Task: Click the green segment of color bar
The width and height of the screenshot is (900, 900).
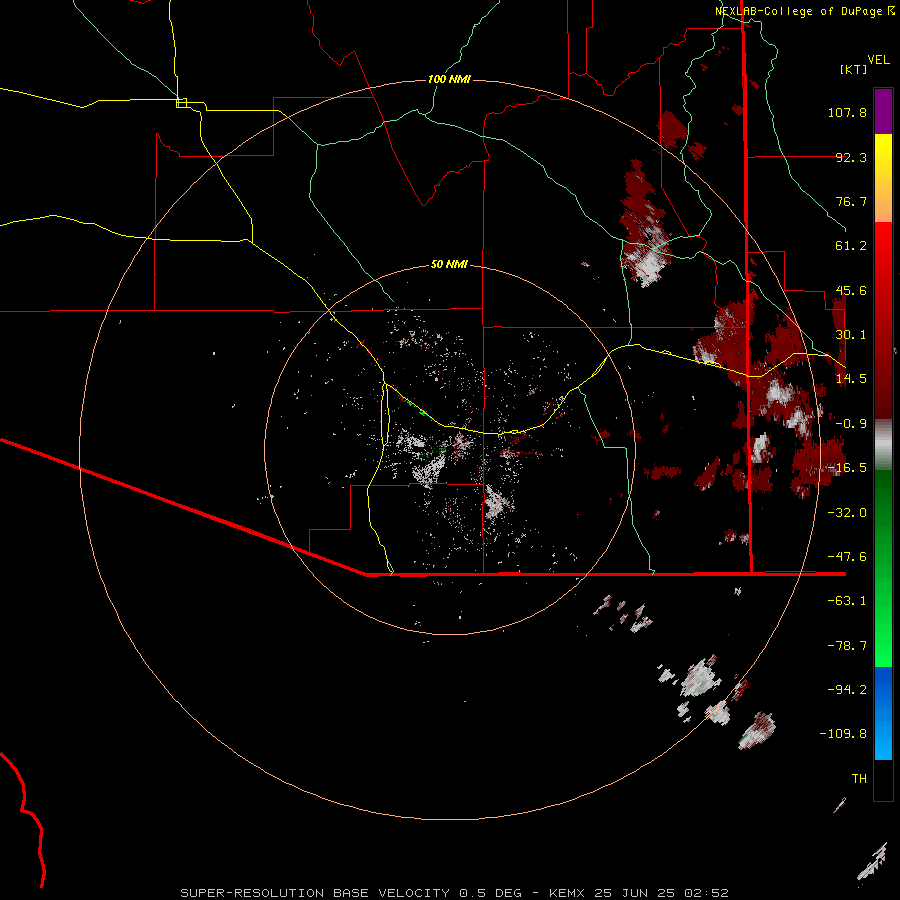Action: pos(883,568)
